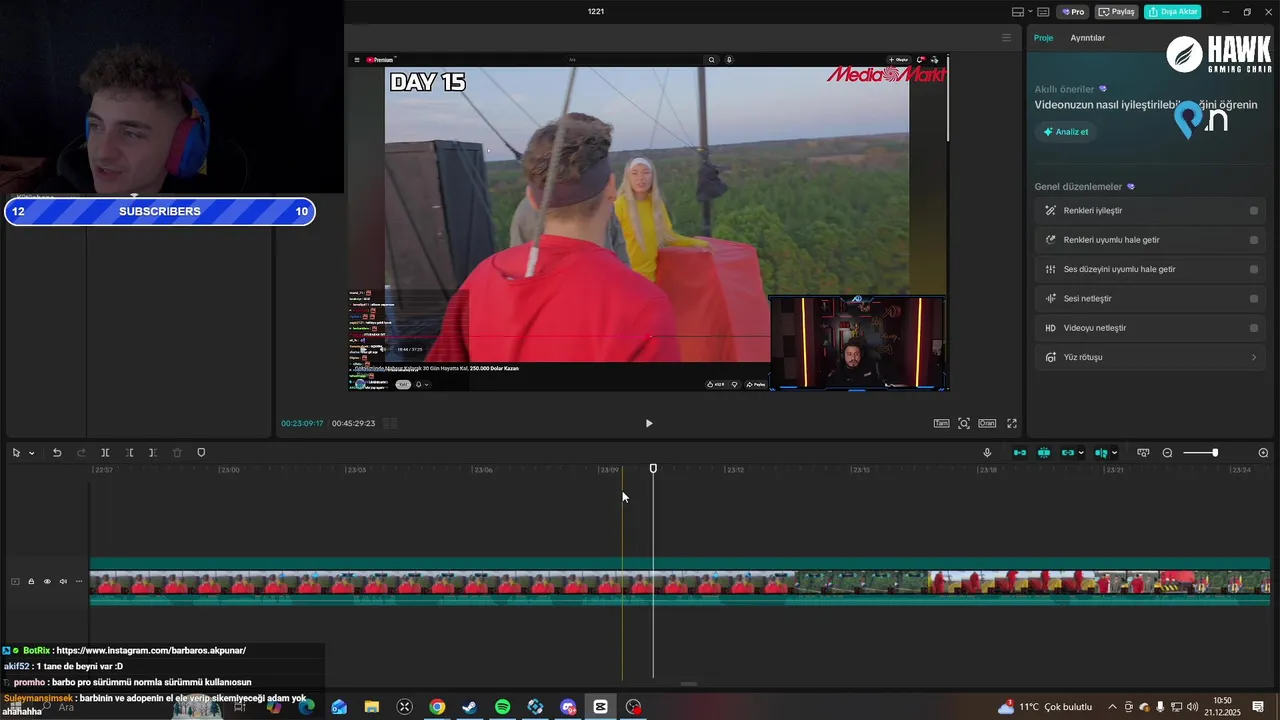Open Spotify from taskbar

pos(502,707)
